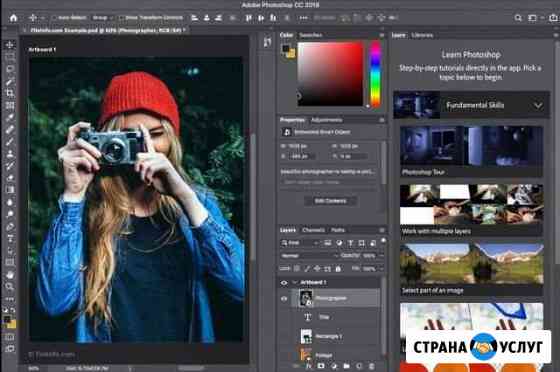Click the new adjustment layer icon
The image size is (560, 372).
[334, 366]
